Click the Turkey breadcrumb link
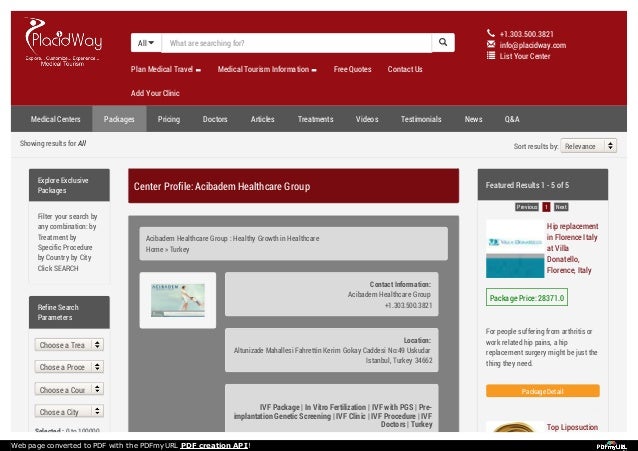 click(x=179, y=249)
